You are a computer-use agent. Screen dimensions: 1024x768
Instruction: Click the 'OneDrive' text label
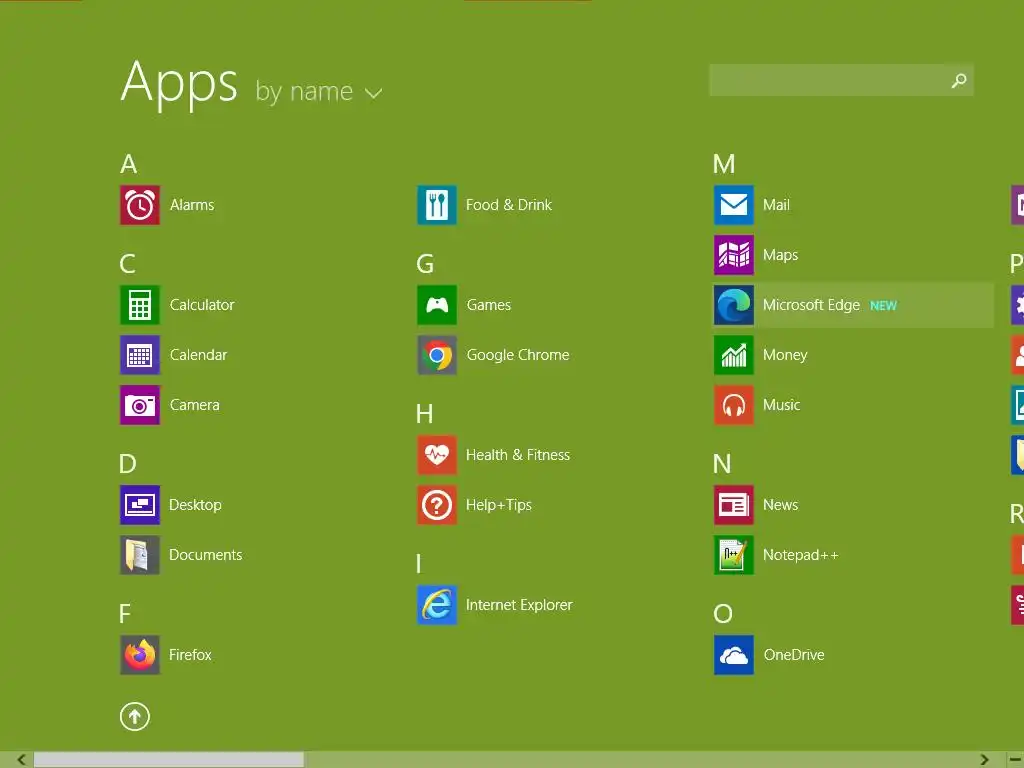794,655
